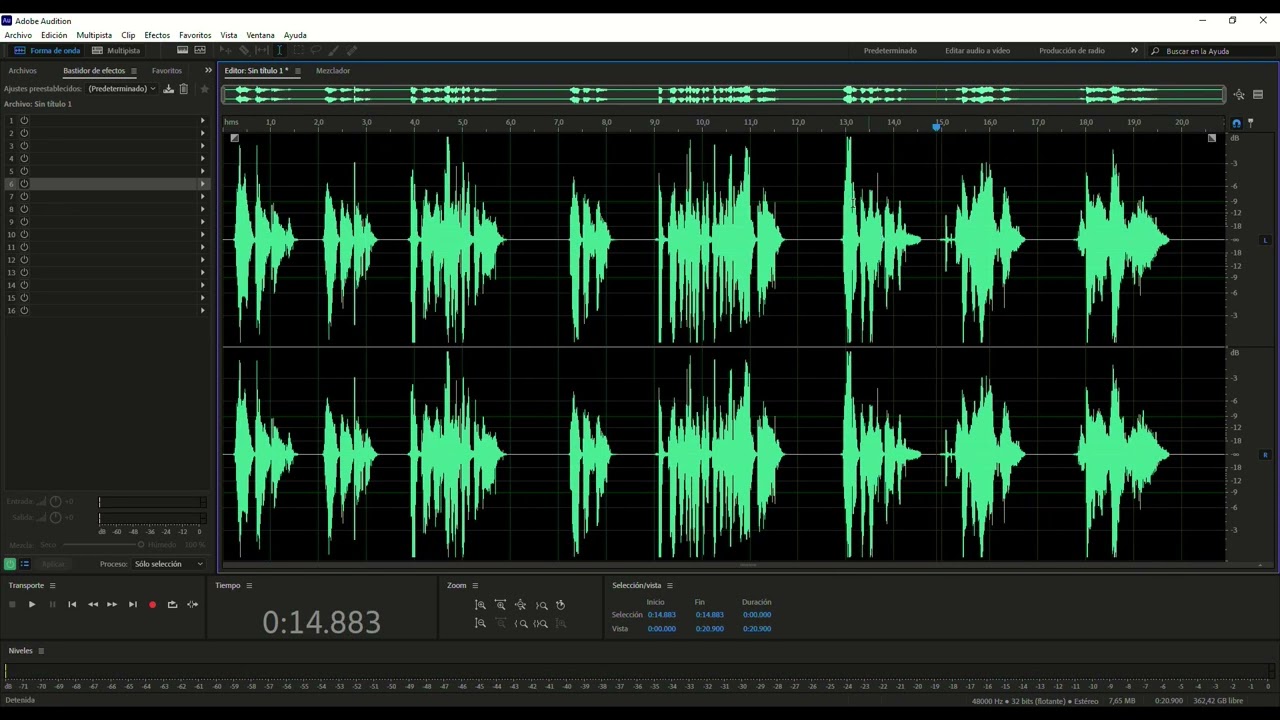Select the Time Selection tool
The width and height of the screenshot is (1280, 720).
(x=279, y=50)
